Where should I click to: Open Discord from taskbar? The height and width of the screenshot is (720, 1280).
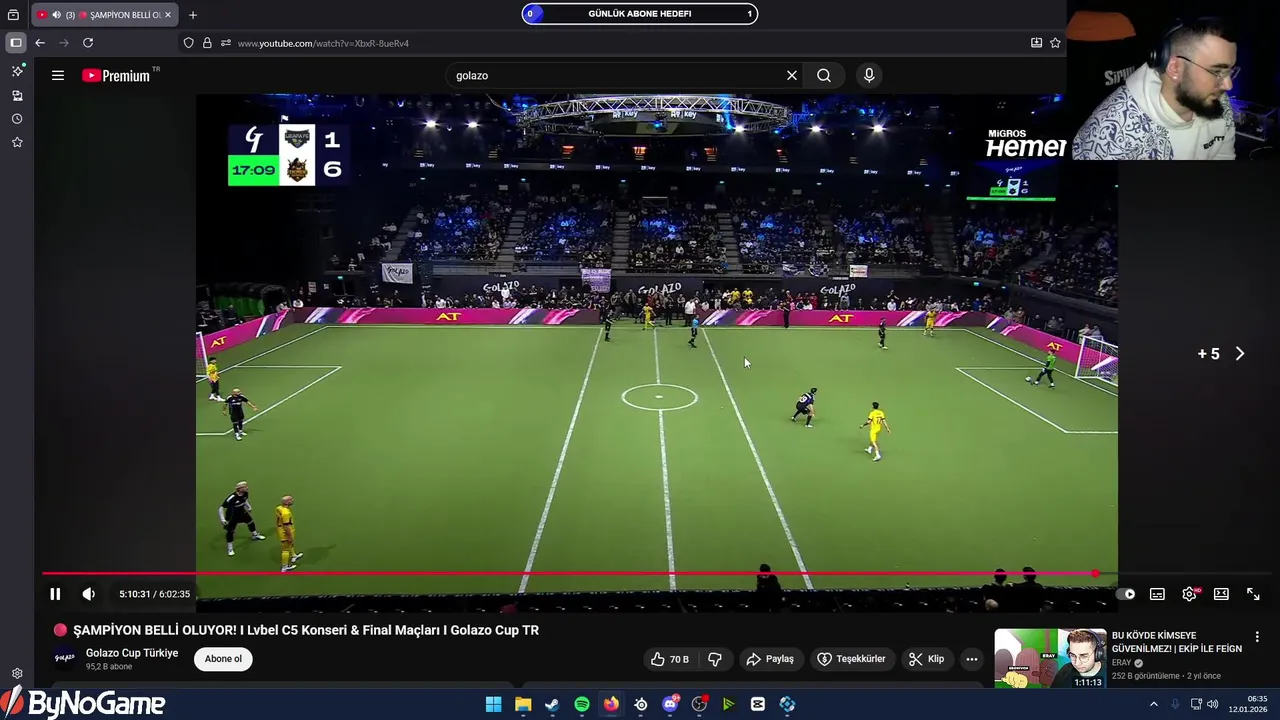click(x=670, y=704)
